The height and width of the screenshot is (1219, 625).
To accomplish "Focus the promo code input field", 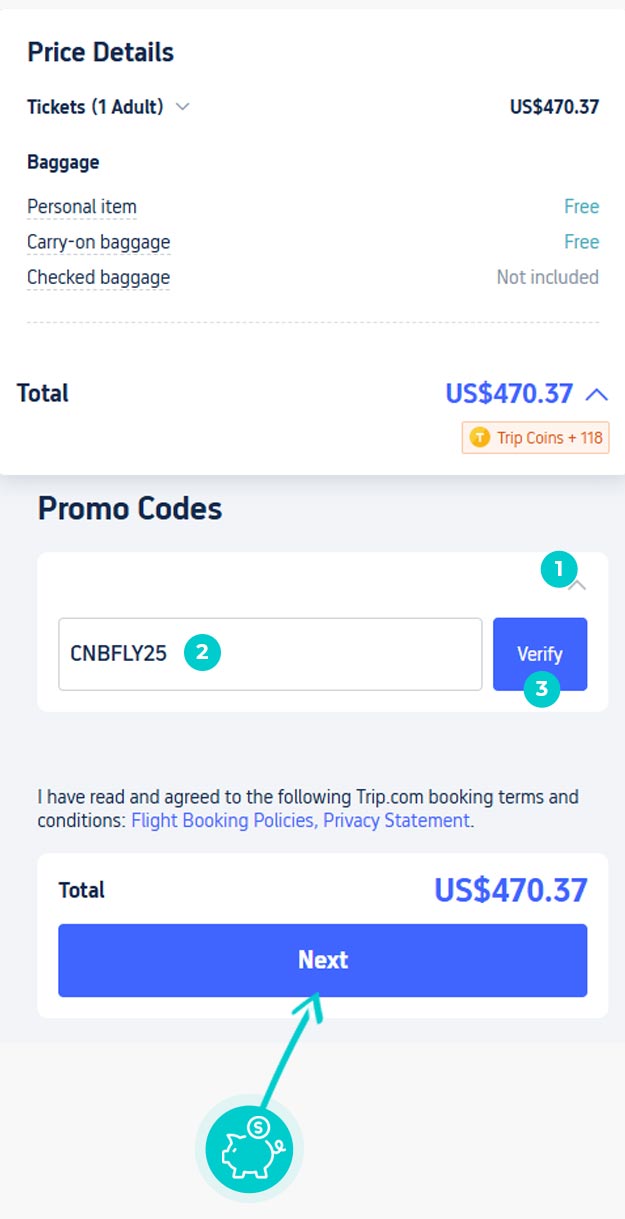I will tap(270, 654).
